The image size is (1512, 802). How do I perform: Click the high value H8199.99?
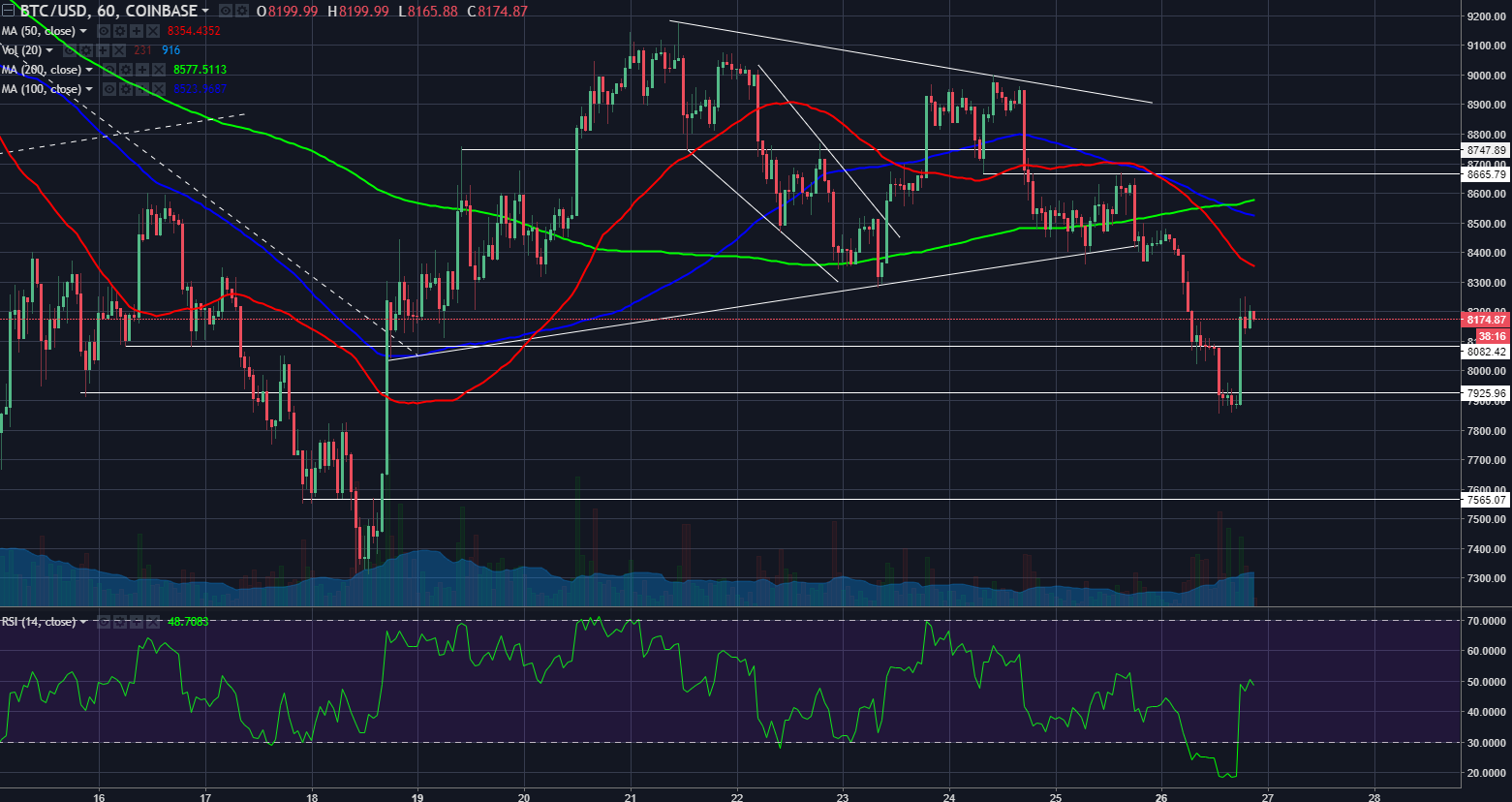pyautogui.click(x=359, y=11)
